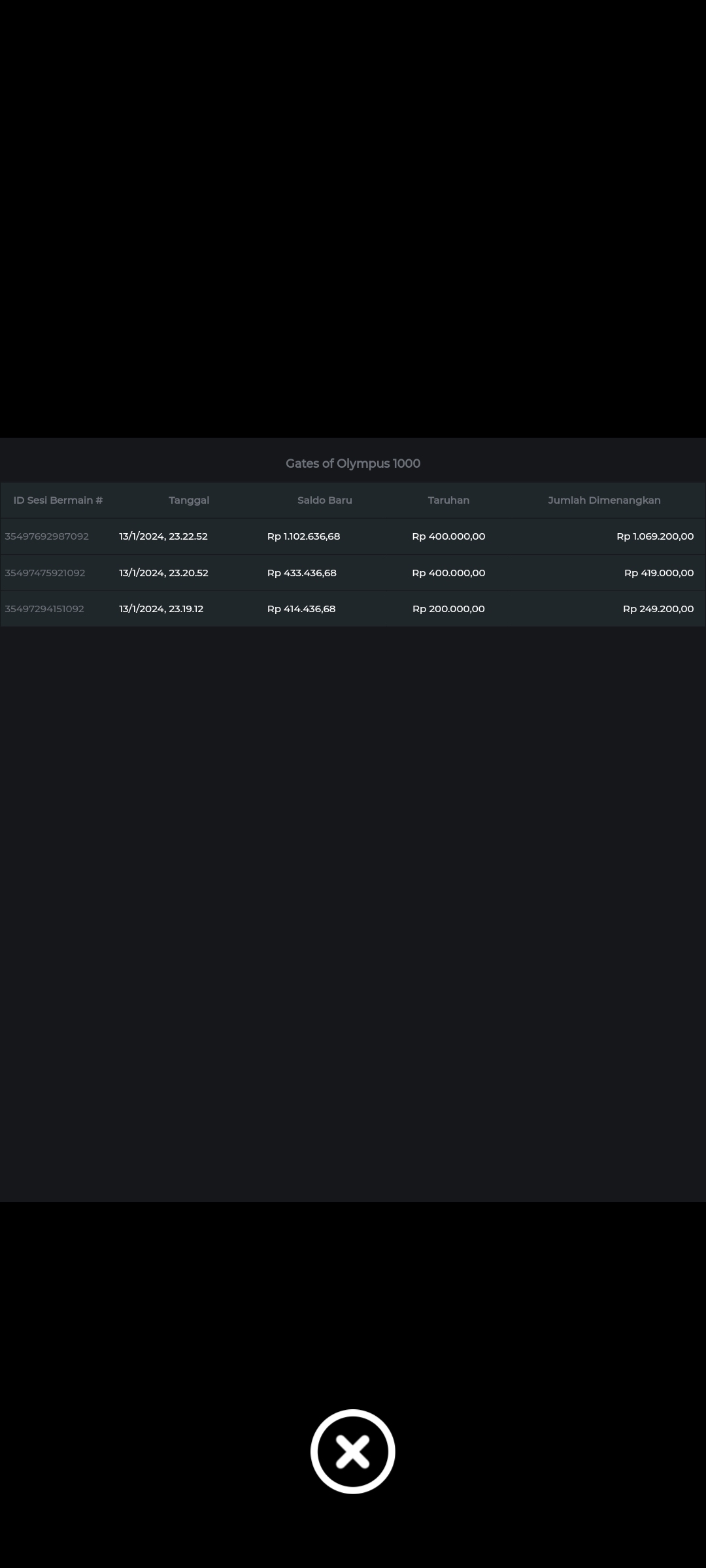Screen dimensions: 706x1568
Task: Click the Taruhan column header
Action: (448, 500)
